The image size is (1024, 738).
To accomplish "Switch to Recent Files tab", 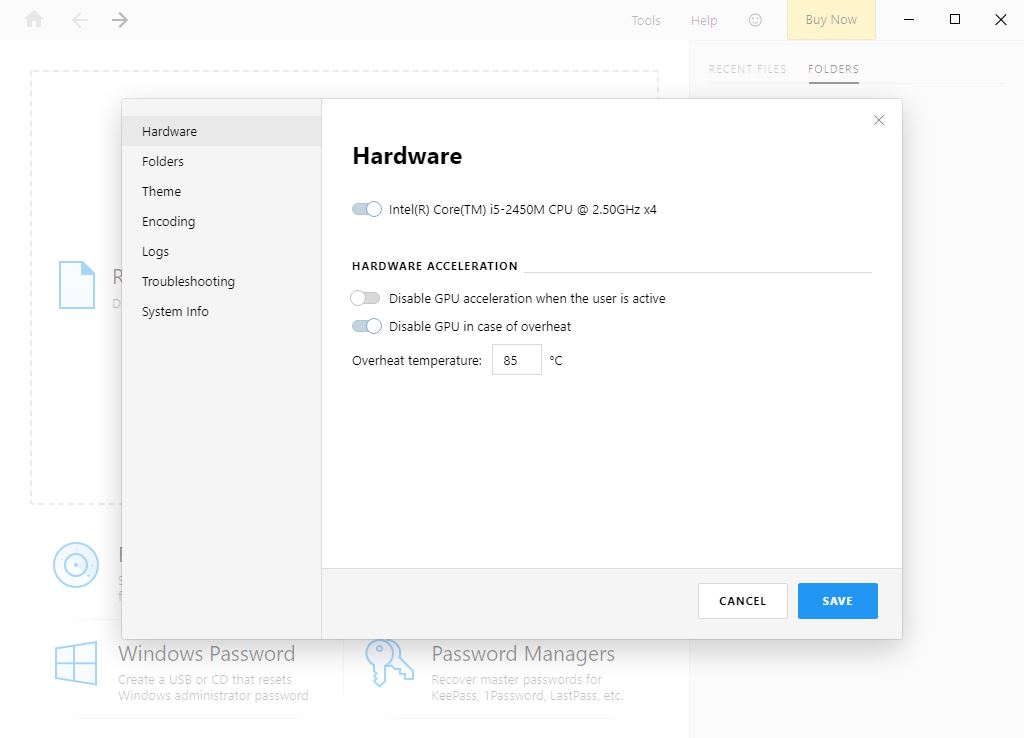I will click(747, 69).
